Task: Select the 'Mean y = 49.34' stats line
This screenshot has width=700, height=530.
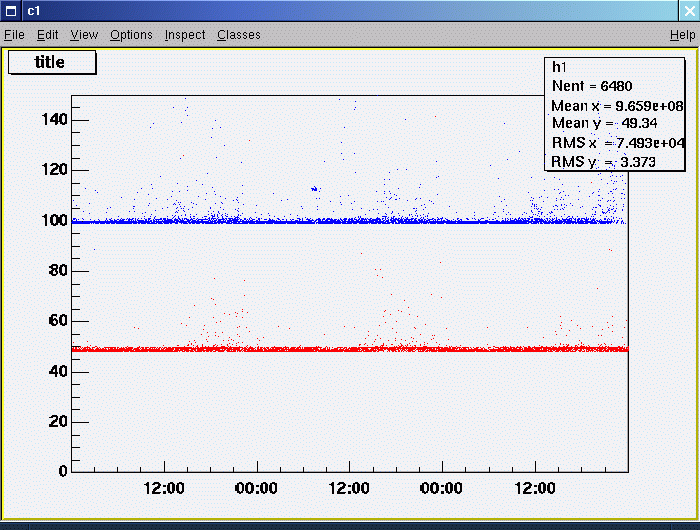Action: click(x=604, y=123)
